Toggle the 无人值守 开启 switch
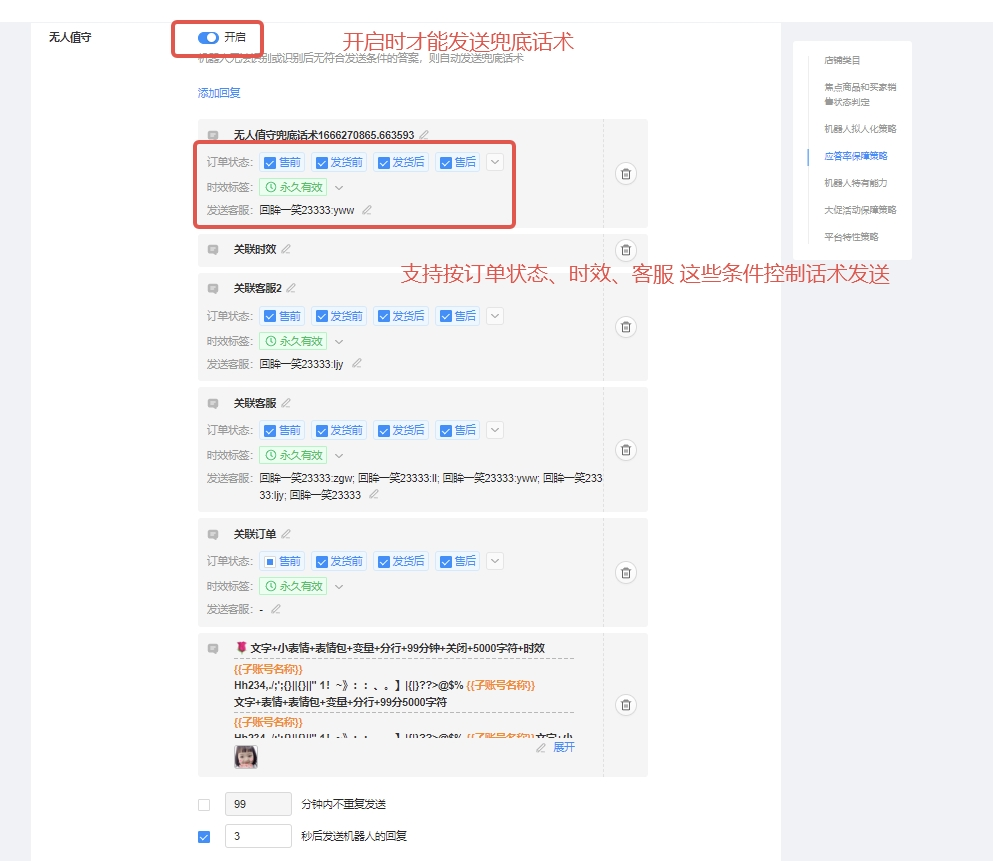993x861 pixels. [x=208, y=38]
